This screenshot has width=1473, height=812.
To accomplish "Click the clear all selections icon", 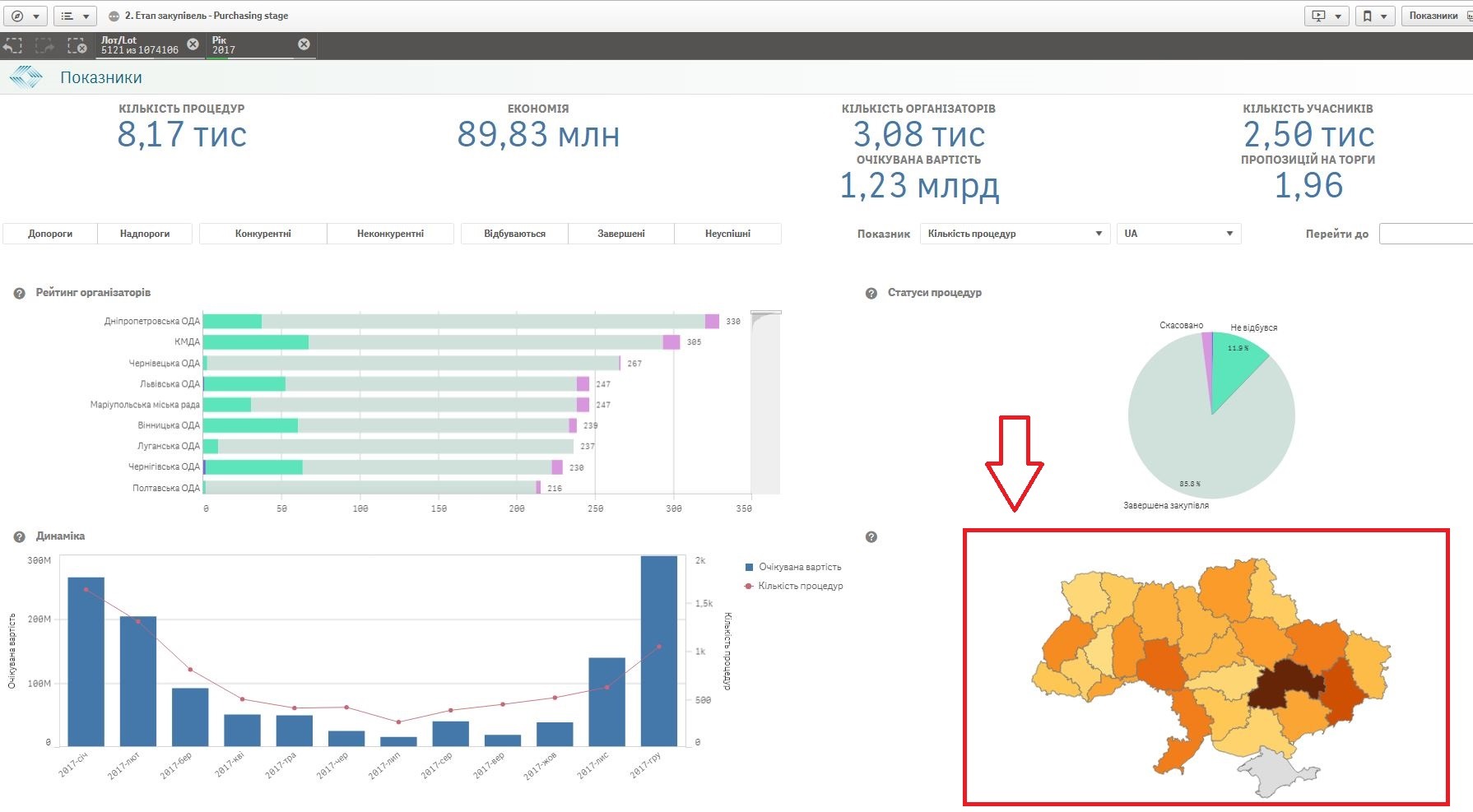I will click(x=77, y=46).
